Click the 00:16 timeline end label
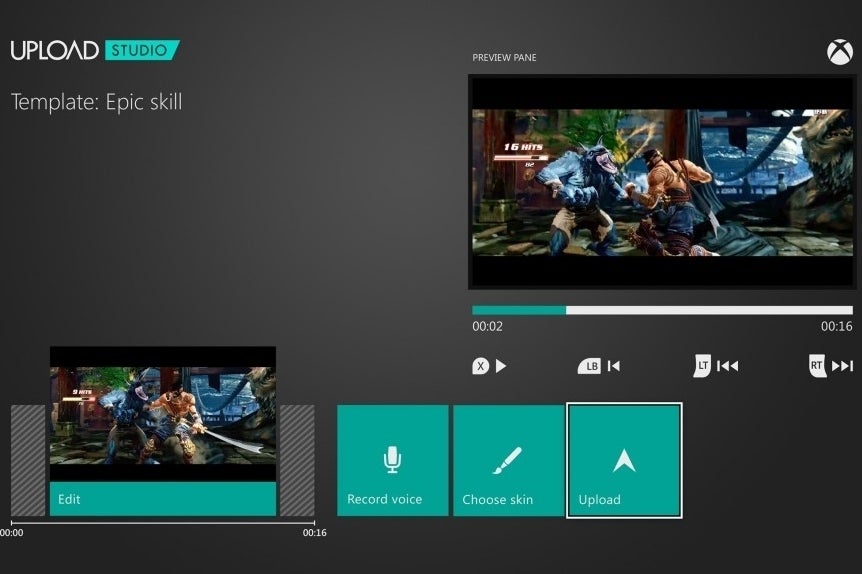The height and width of the screenshot is (574, 862). point(314,533)
